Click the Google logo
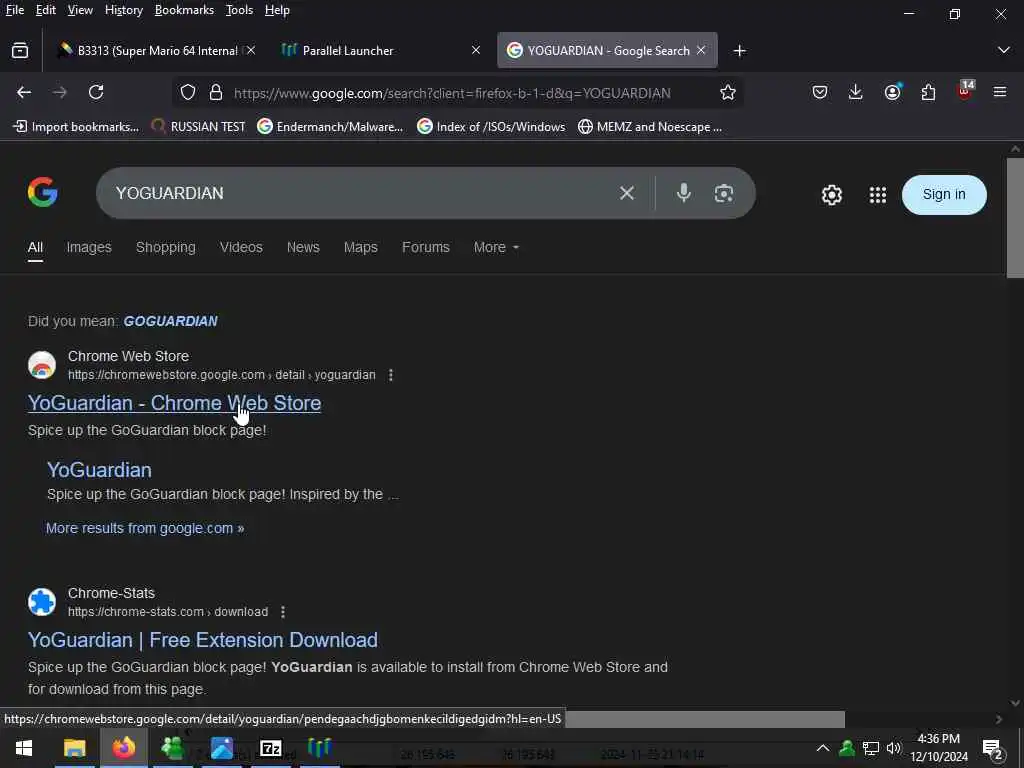 (42, 193)
